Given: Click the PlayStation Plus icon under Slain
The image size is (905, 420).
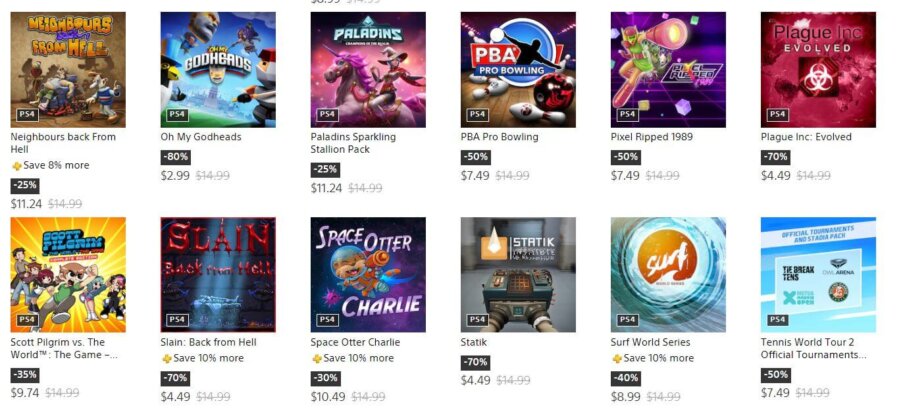Looking at the screenshot, I should click(167, 359).
